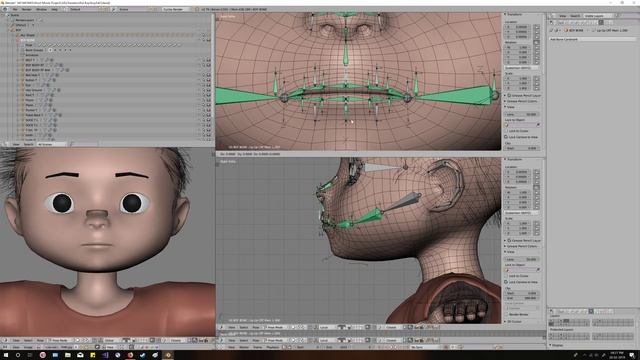Open the Windows notification center icon

click(632, 356)
